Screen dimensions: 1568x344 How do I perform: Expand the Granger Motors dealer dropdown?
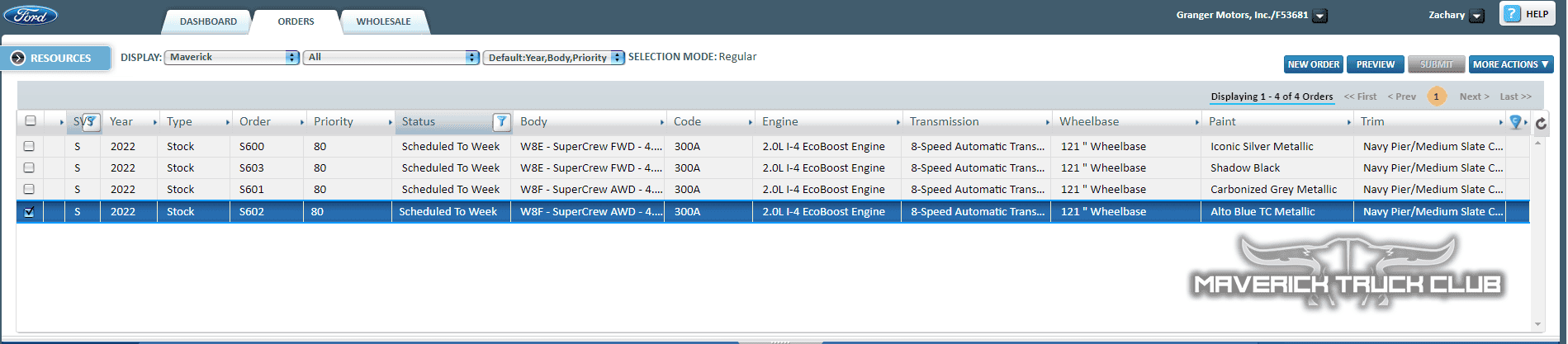point(1320,16)
